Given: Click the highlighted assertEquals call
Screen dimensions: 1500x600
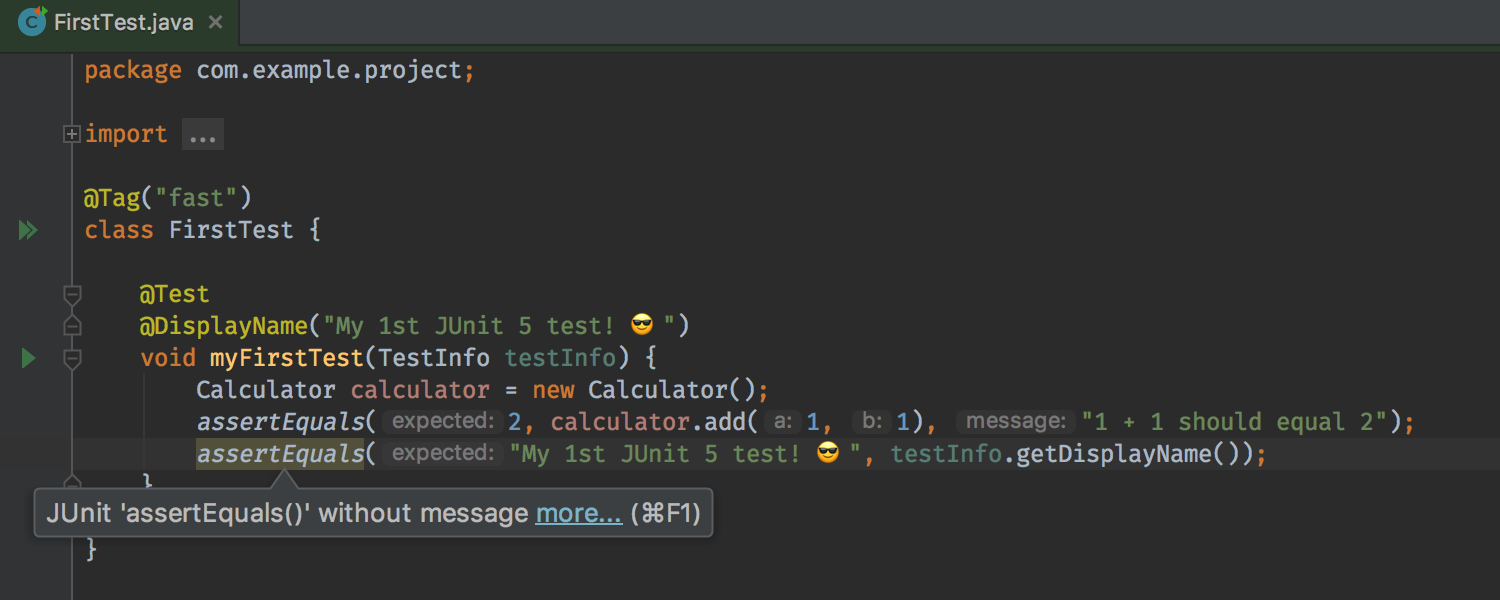Looking at the screenshot, I should (280, 454).
